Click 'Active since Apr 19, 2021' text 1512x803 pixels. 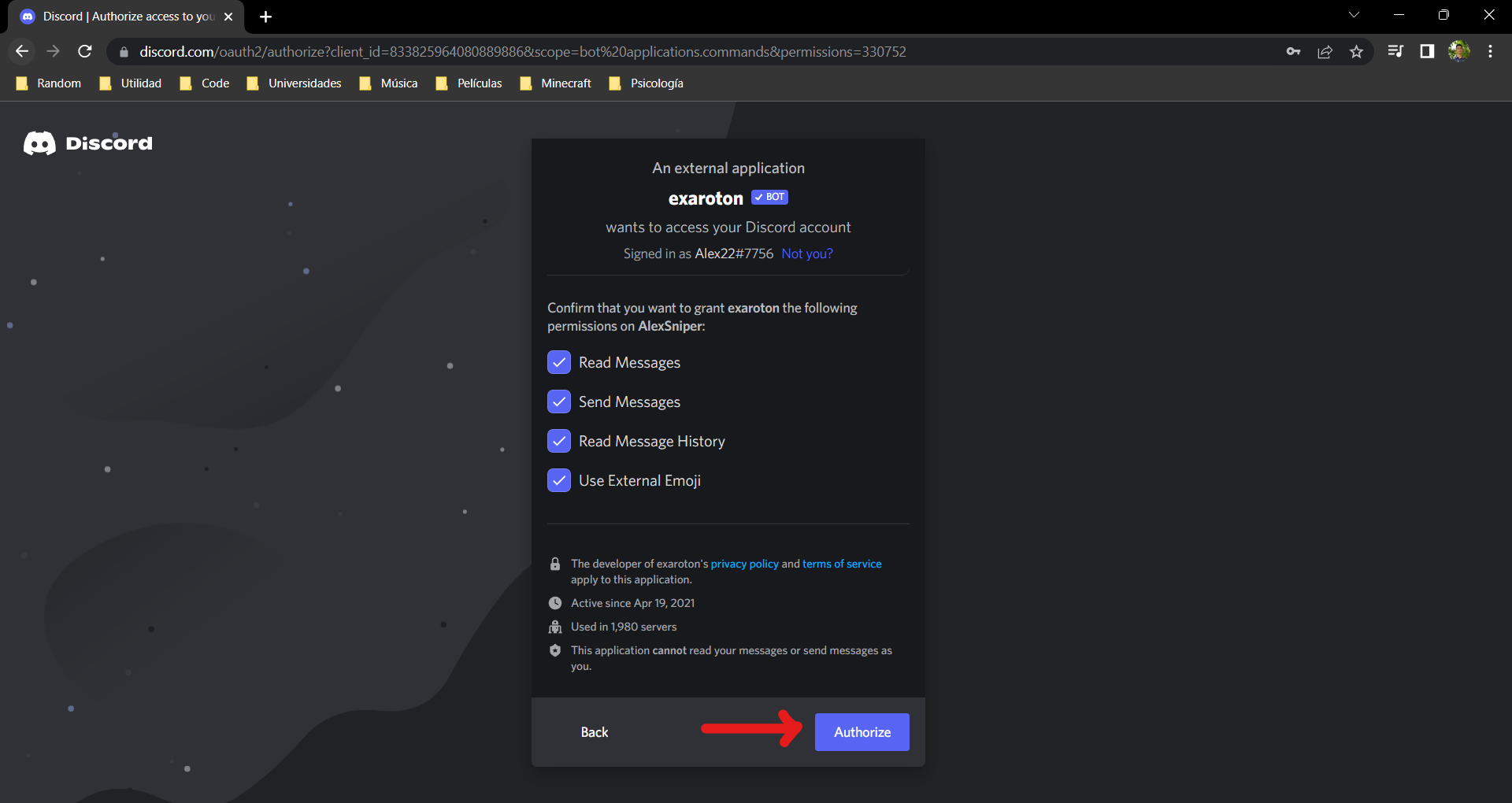[x=632, y=603]
